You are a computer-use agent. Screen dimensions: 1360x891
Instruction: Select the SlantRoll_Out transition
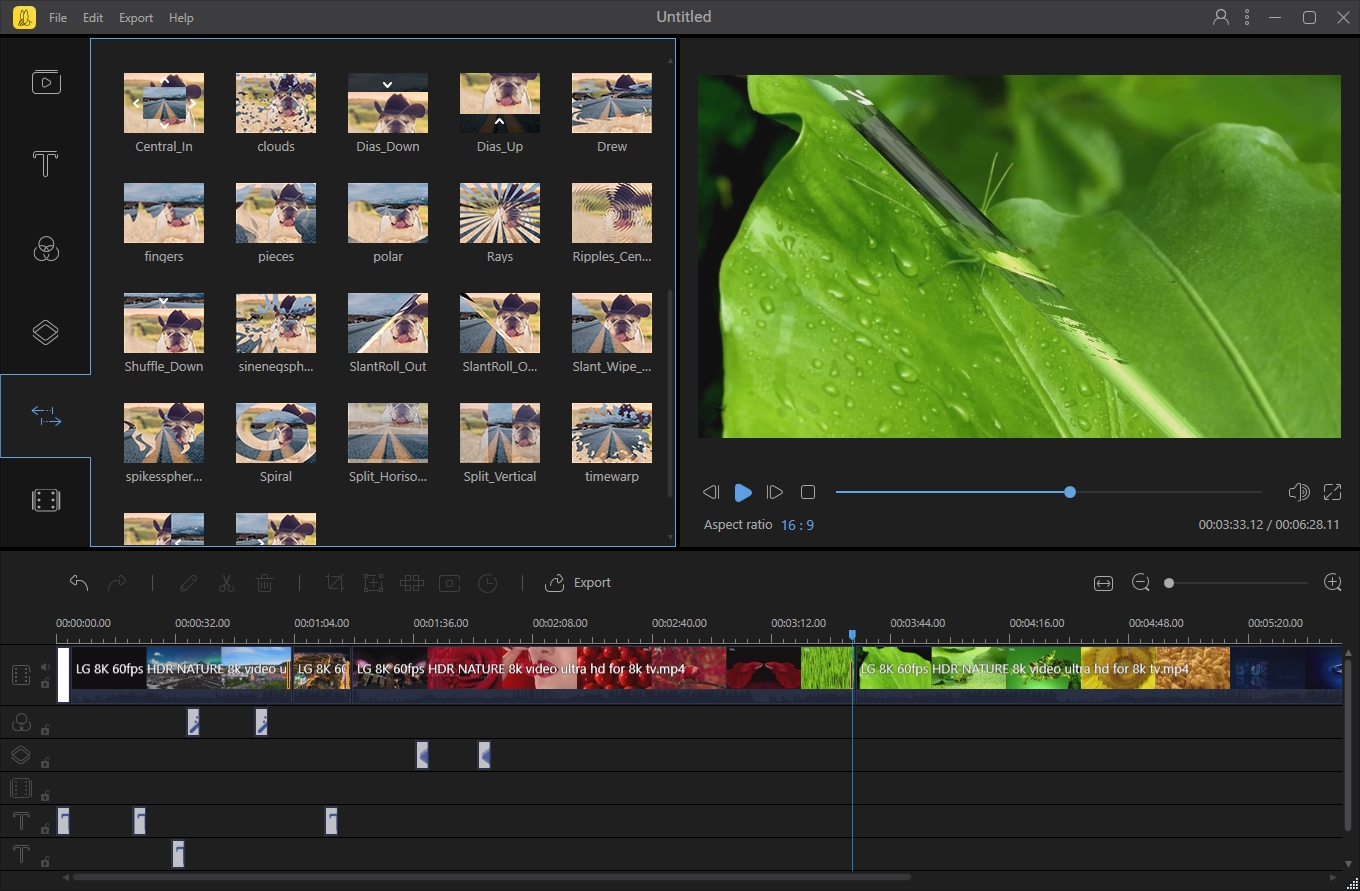tap(388, 333)
